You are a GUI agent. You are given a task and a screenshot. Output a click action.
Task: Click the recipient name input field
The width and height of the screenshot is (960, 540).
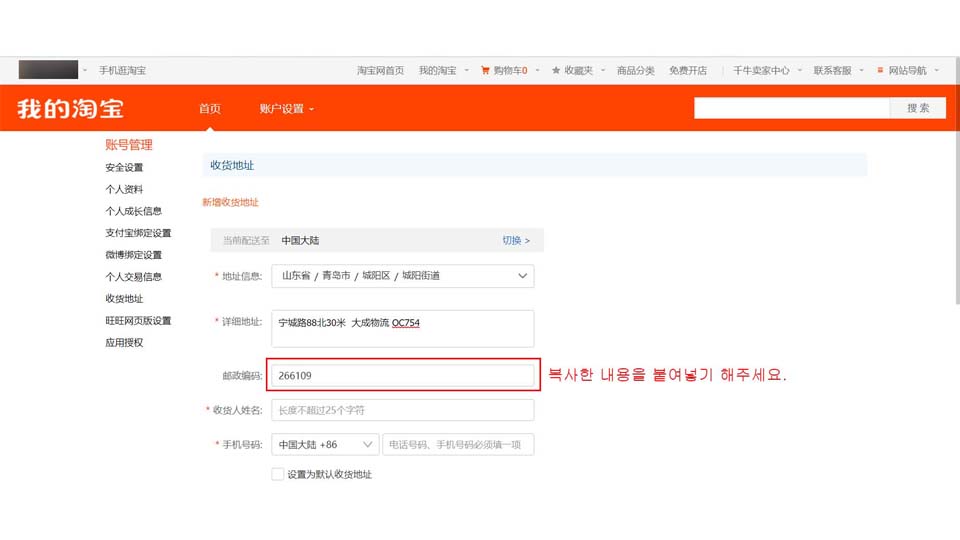click(402, 410)
